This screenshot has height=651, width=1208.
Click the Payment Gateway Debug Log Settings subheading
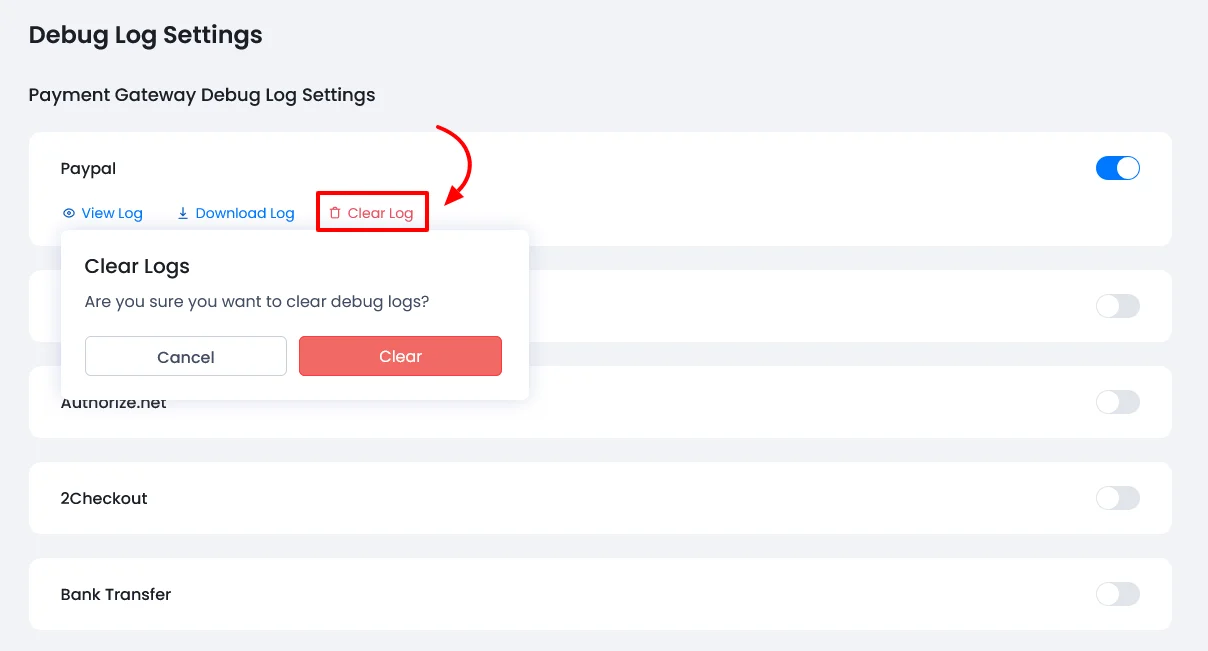pyautogui.click(x=202, y=95)
